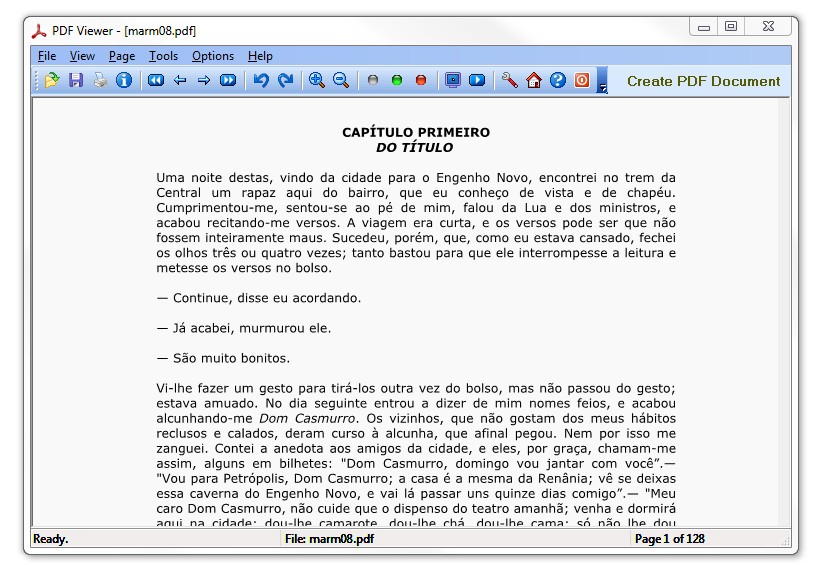Viewport: 817px width, 565px height.
Task: Click the Create PDF Document link
Action: pyautogui.click(x=703, y=81)
